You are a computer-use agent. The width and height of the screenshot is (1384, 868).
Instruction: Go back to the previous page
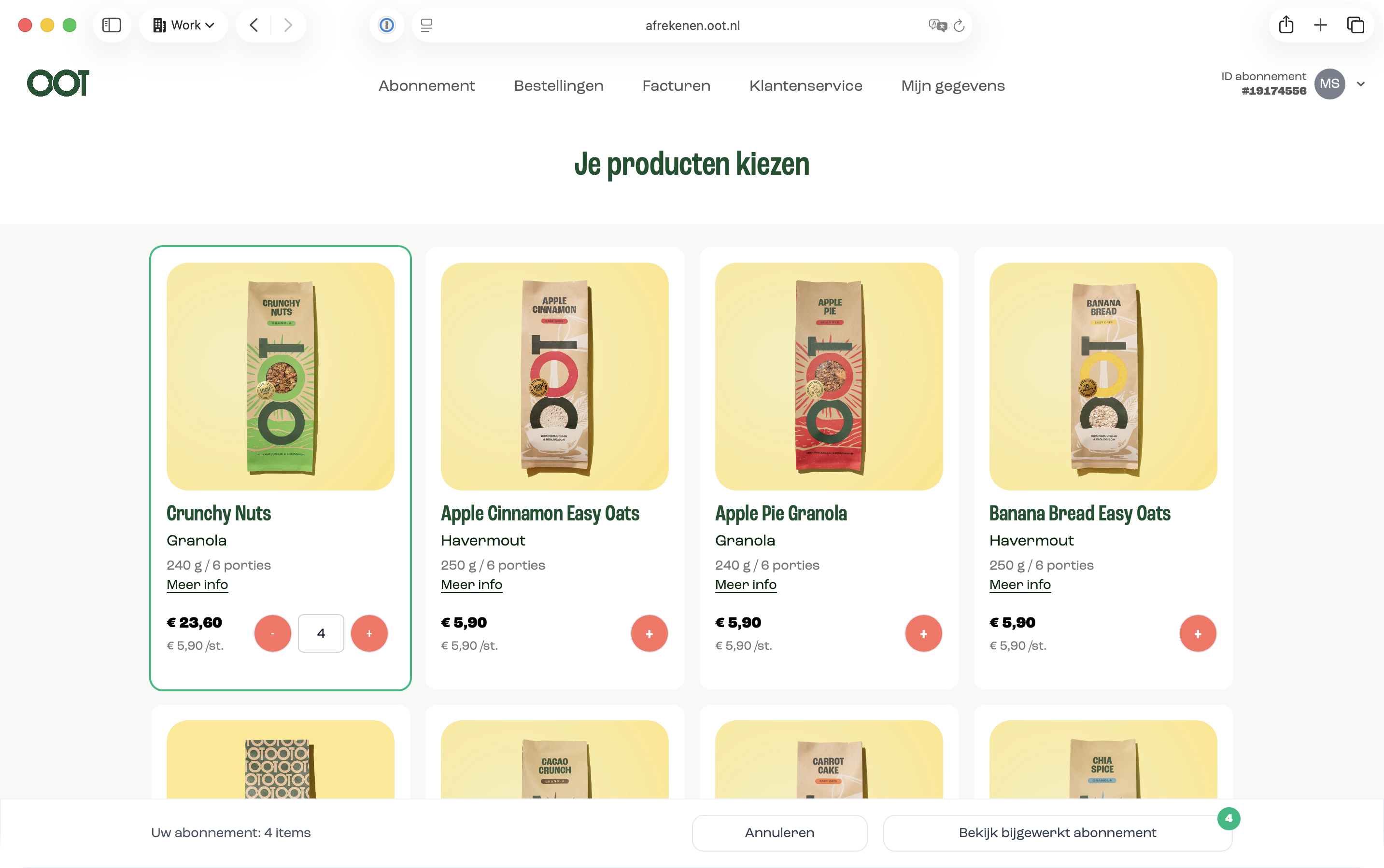[x=254, y=25]
